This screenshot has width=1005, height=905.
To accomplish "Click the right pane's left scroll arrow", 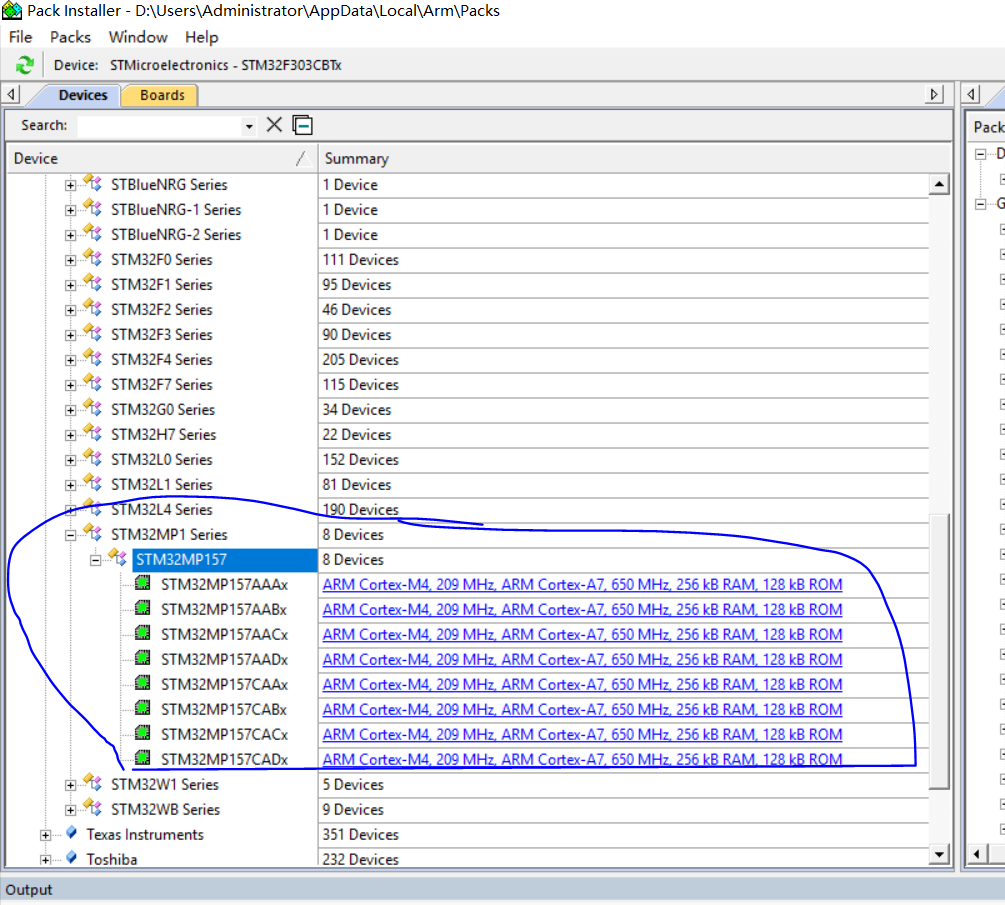I will 976,854.
